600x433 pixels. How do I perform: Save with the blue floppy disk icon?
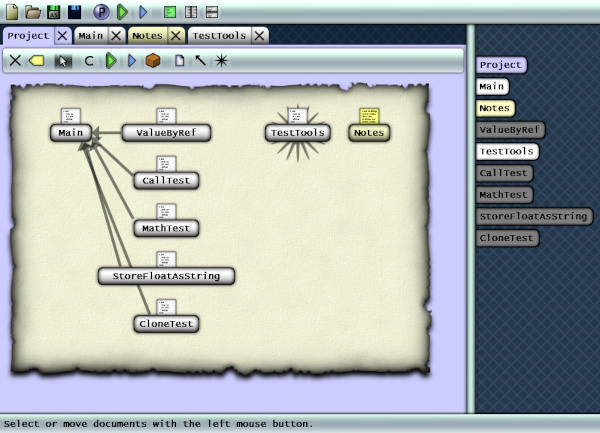(74, 12)
